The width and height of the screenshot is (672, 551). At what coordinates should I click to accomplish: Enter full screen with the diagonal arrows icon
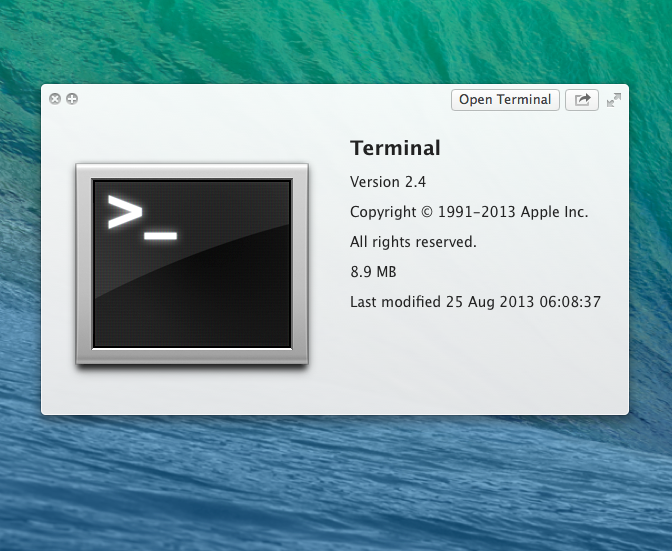(614, 100)
